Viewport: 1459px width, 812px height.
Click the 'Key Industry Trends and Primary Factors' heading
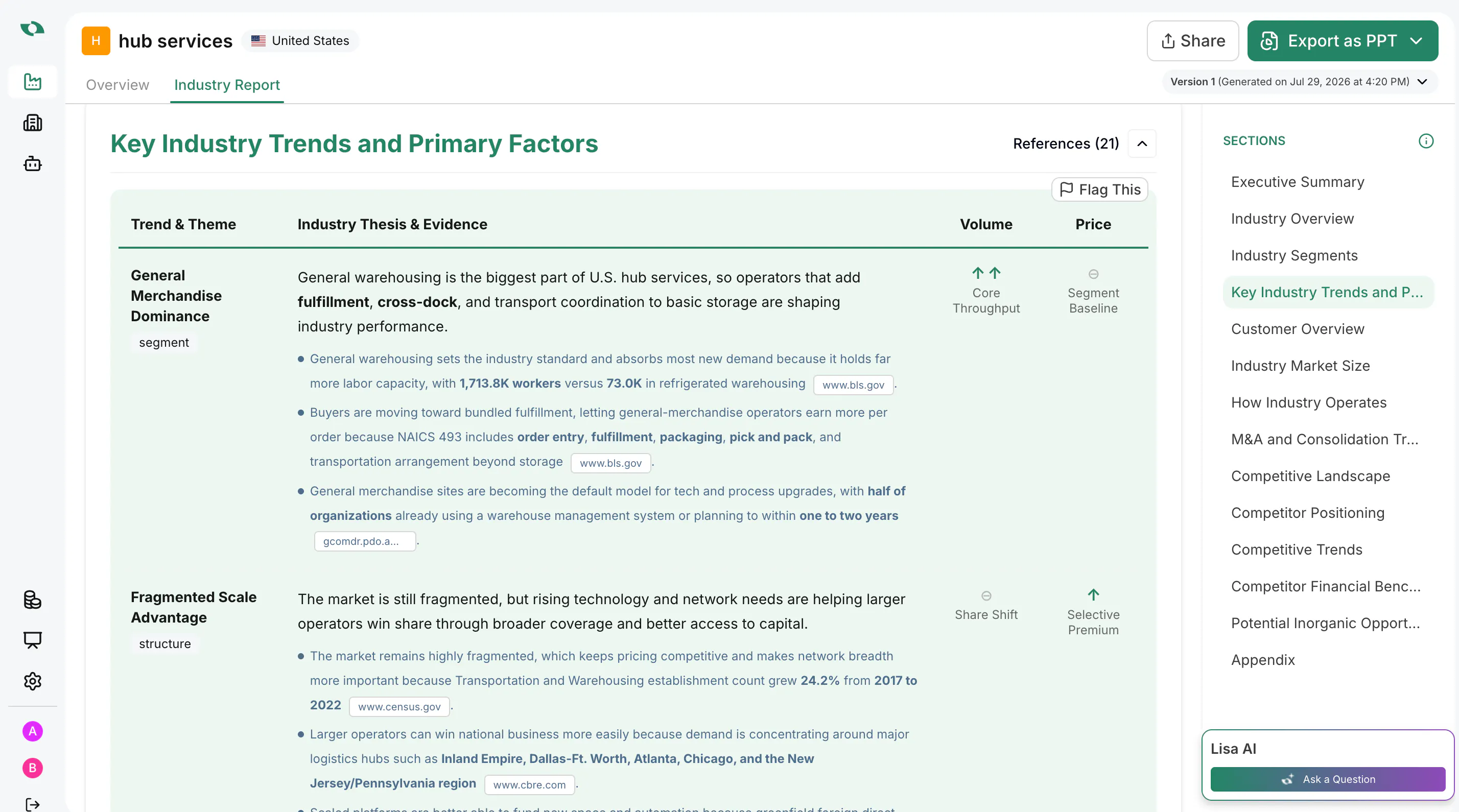pos(354,144)
